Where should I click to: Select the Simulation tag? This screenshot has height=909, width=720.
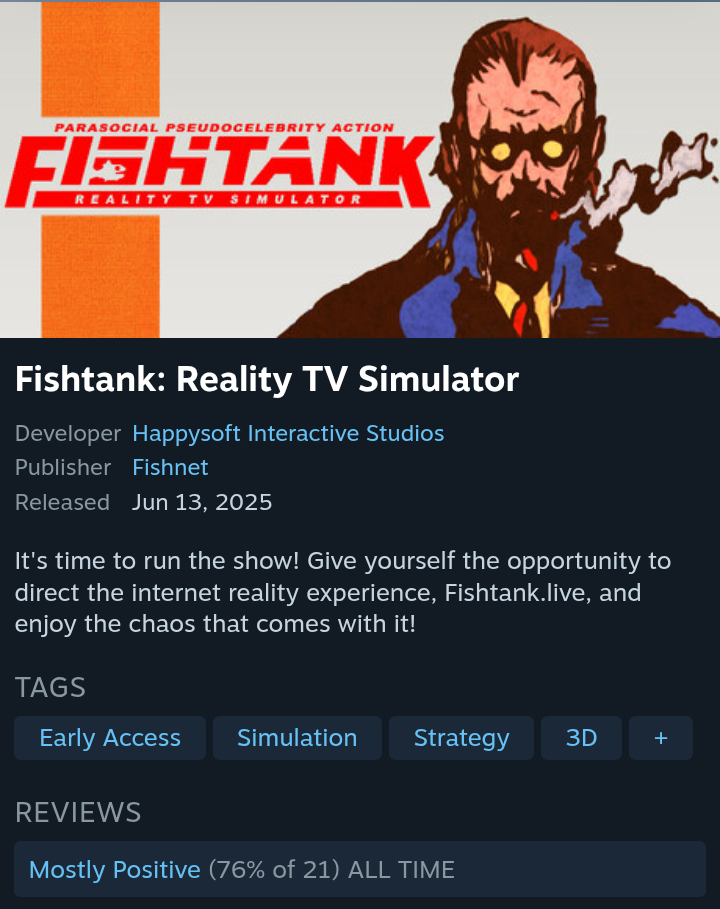click(297, 738)
